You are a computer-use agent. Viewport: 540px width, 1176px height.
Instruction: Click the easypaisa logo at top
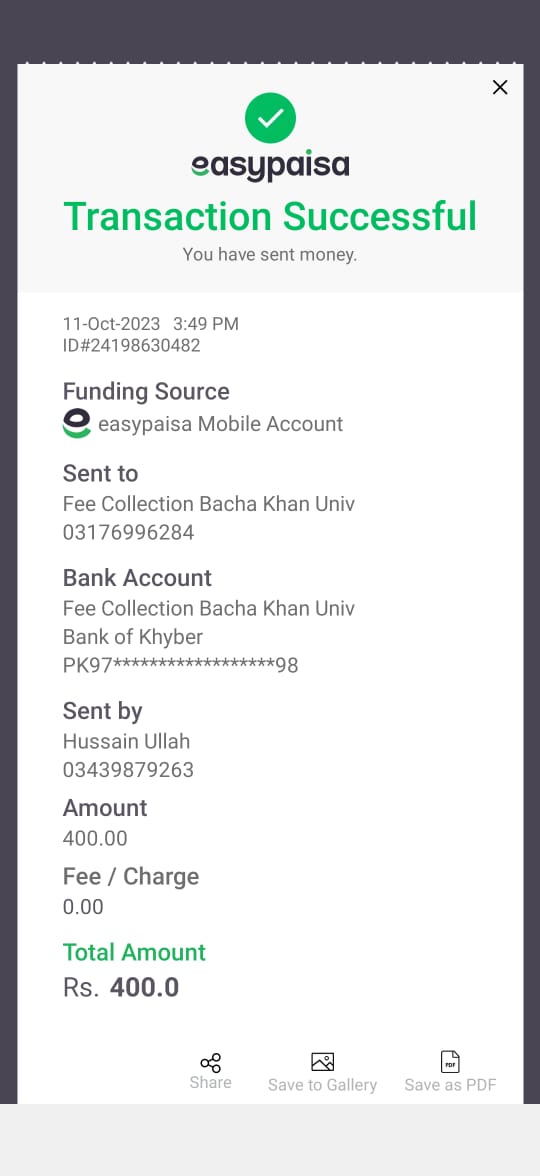click(270, 166)
